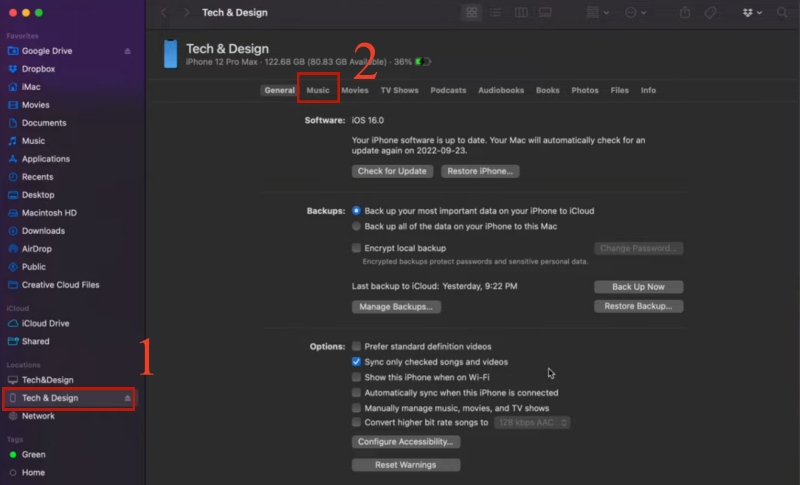Click the Check for Update button
The height and width of the screenshot is (485, 800).
click(x=392, y=171)
